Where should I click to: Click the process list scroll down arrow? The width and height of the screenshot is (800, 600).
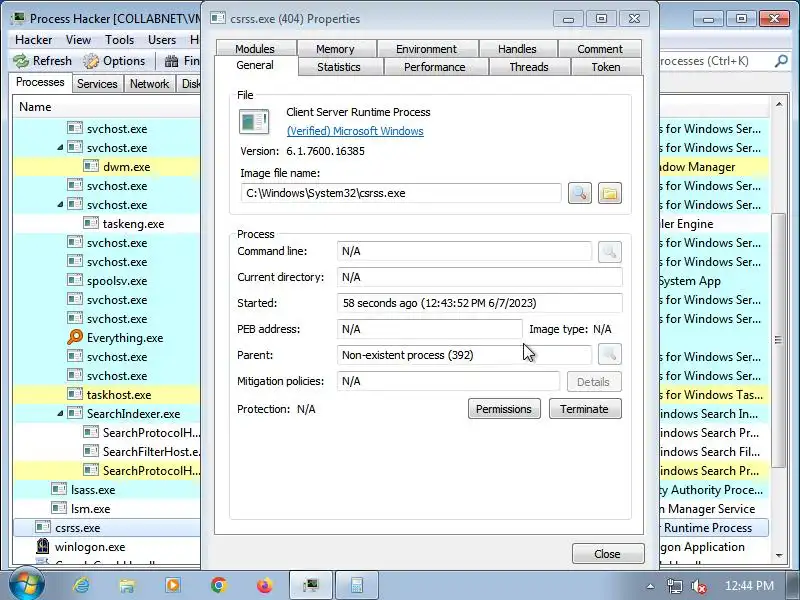tap(779, 555)
